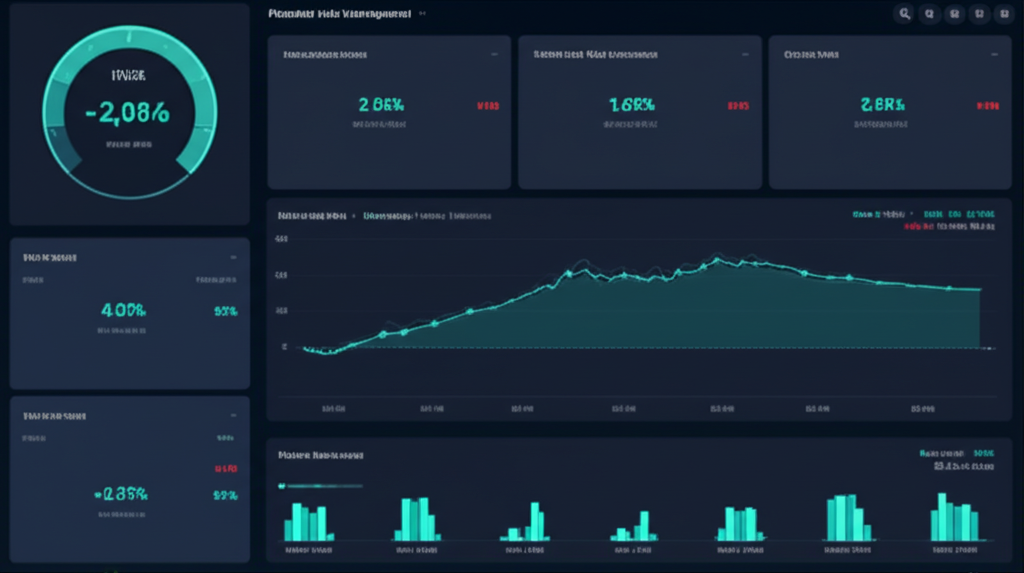1024x573 pixels.
Task: Collapse the 4.00% card using its dash
Action: [x=233, y=257]
